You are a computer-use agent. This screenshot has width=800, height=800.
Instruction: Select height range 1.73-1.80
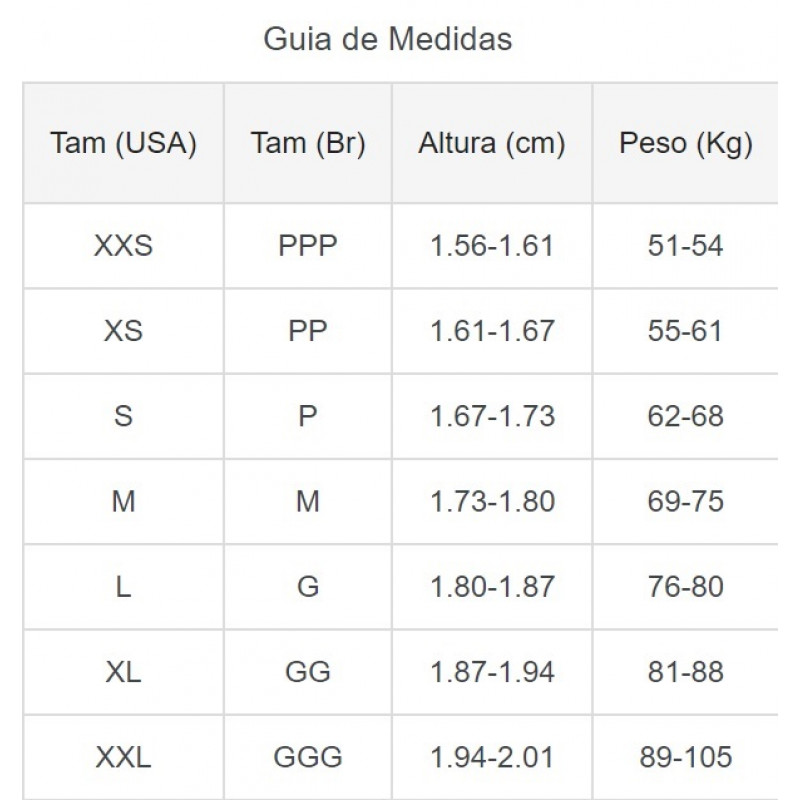[492, 501]
